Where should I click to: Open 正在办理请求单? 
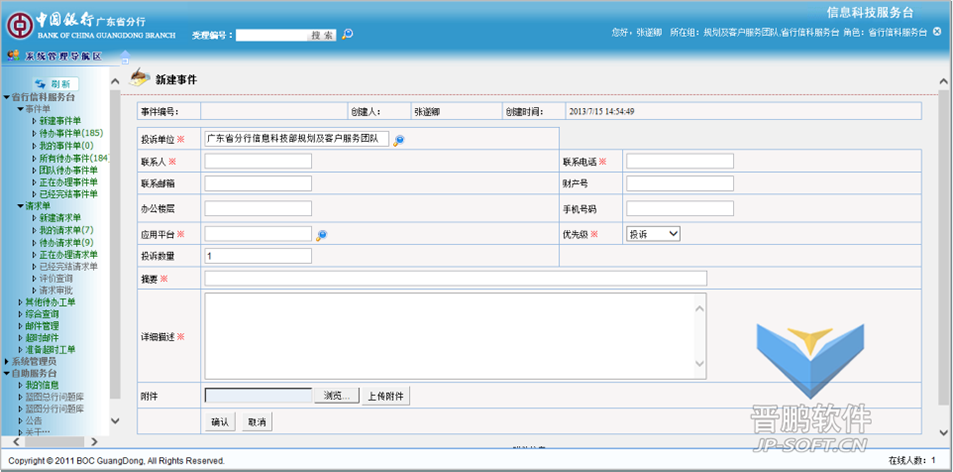[69, 255]
